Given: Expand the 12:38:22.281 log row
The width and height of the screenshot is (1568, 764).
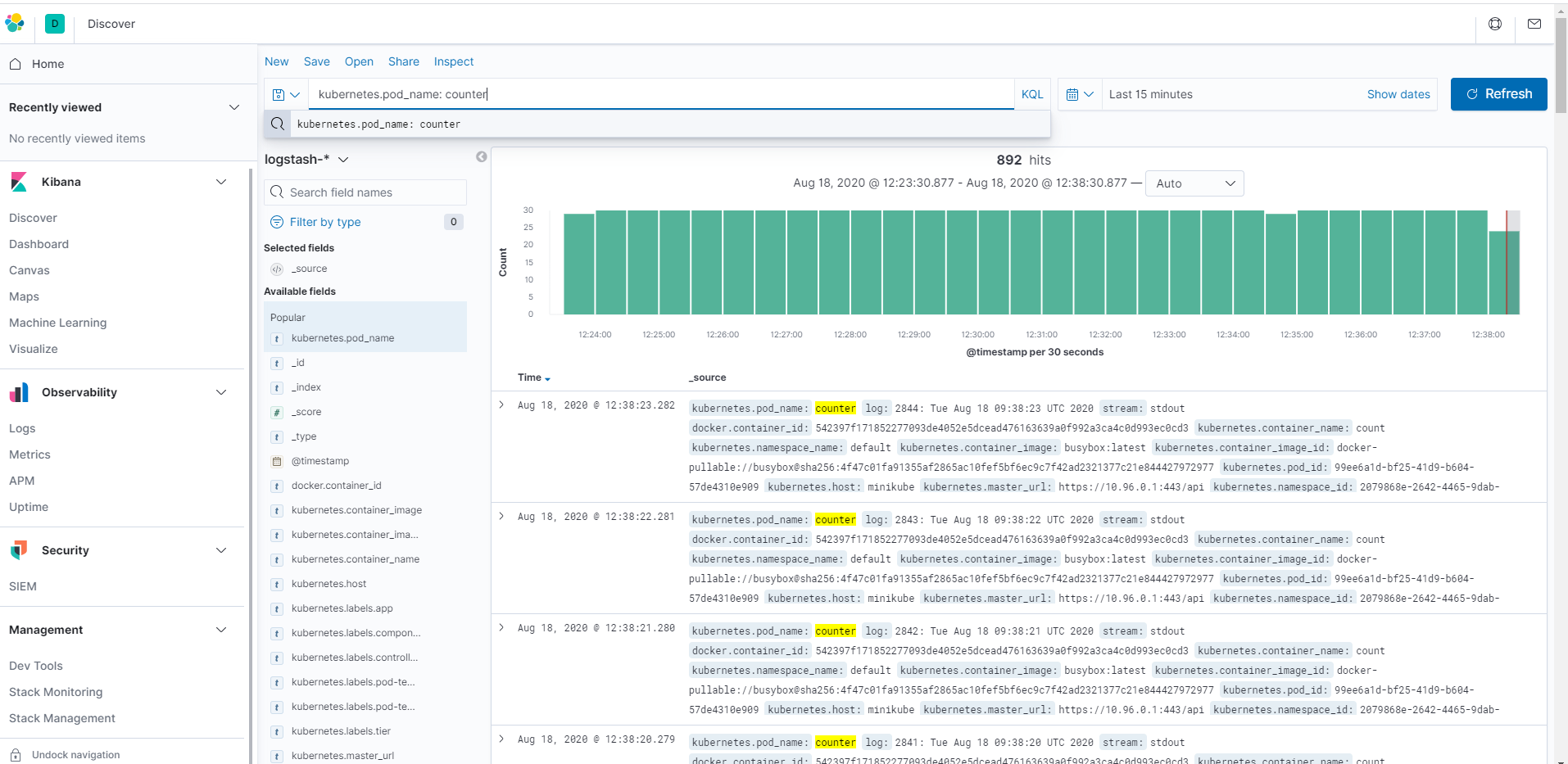Looking at the screenshot, I should [501, 516].
